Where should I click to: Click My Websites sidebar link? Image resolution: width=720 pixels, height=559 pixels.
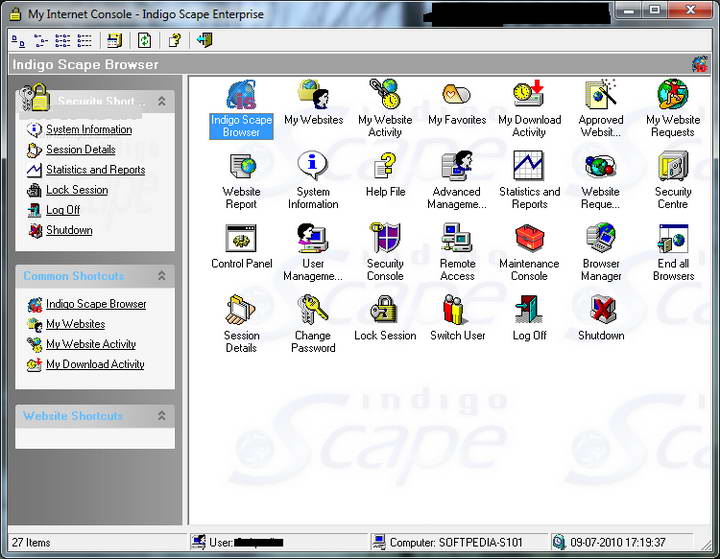point(75,324)
